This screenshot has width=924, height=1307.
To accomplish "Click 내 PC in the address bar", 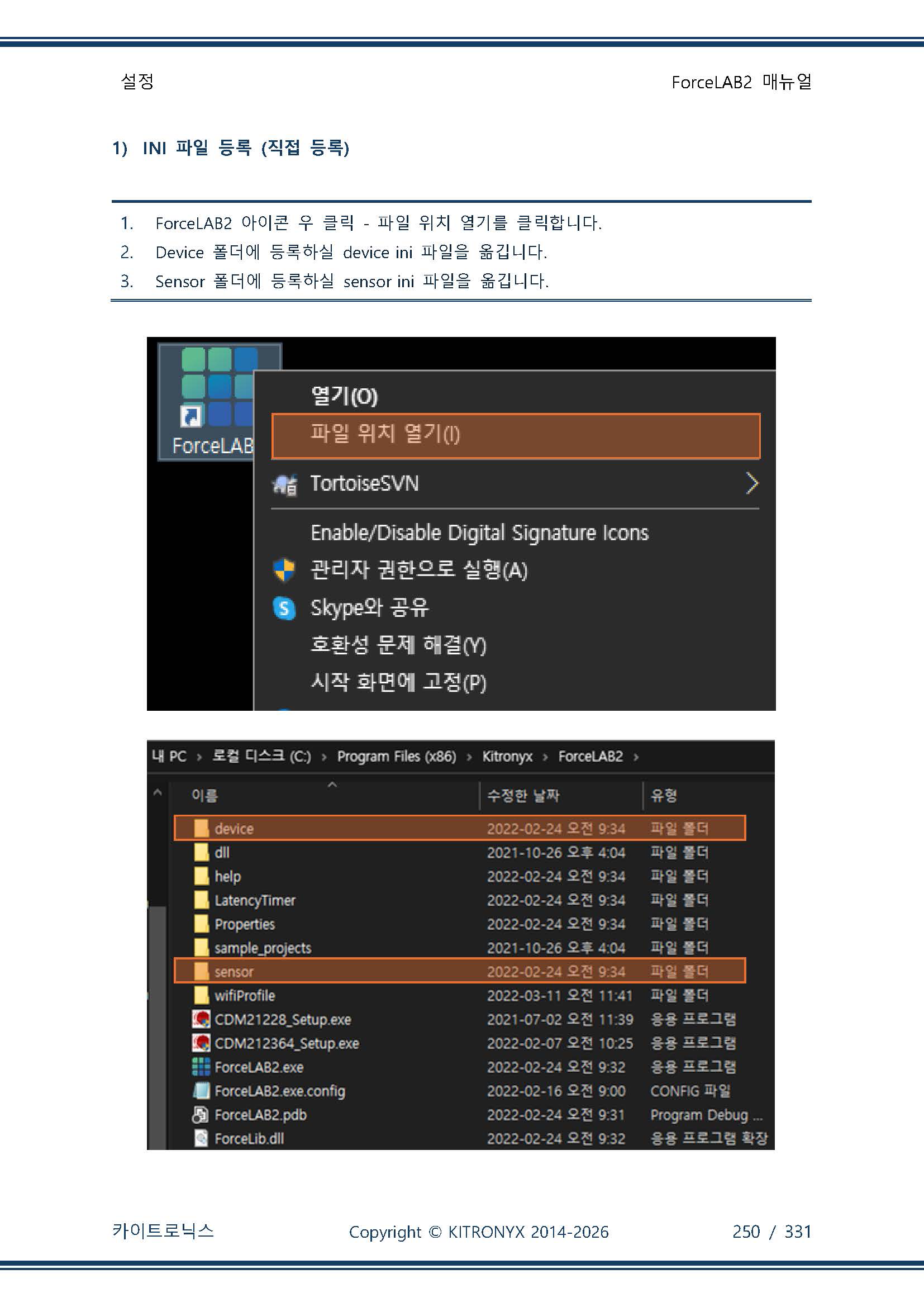I will pos(169,757).
